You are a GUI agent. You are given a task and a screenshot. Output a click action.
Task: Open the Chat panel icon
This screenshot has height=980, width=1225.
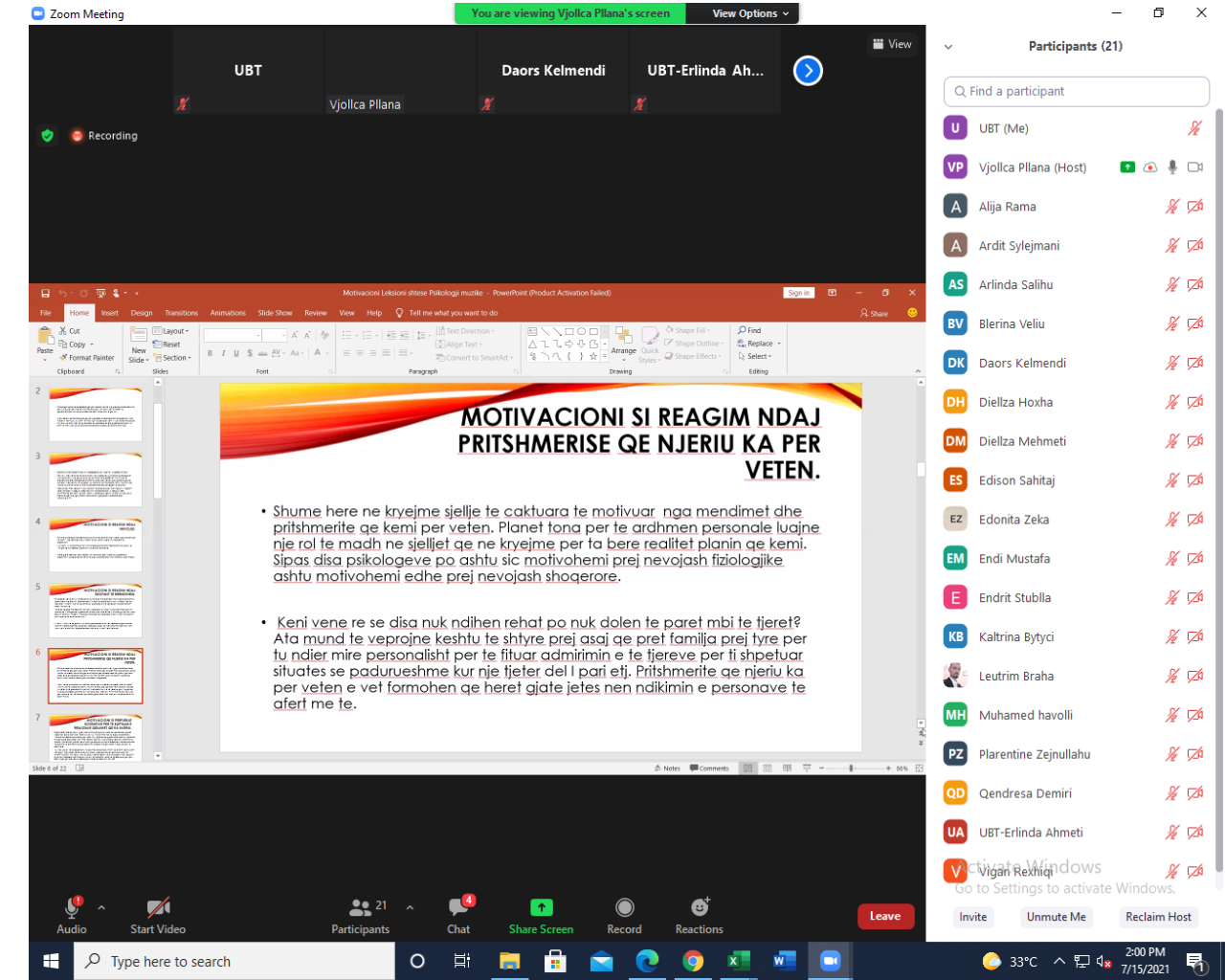[x=458, y=908]
